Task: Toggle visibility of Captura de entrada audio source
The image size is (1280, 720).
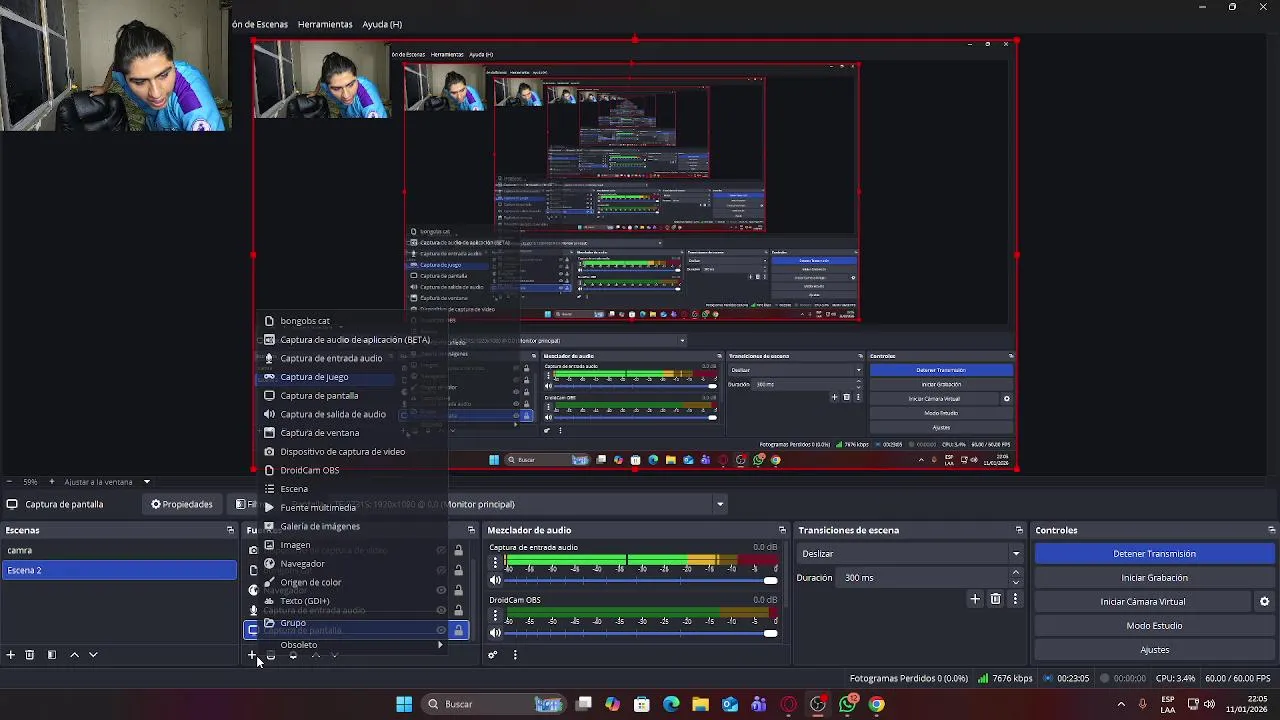Action: pyautogui.click(x=441, y=610)
